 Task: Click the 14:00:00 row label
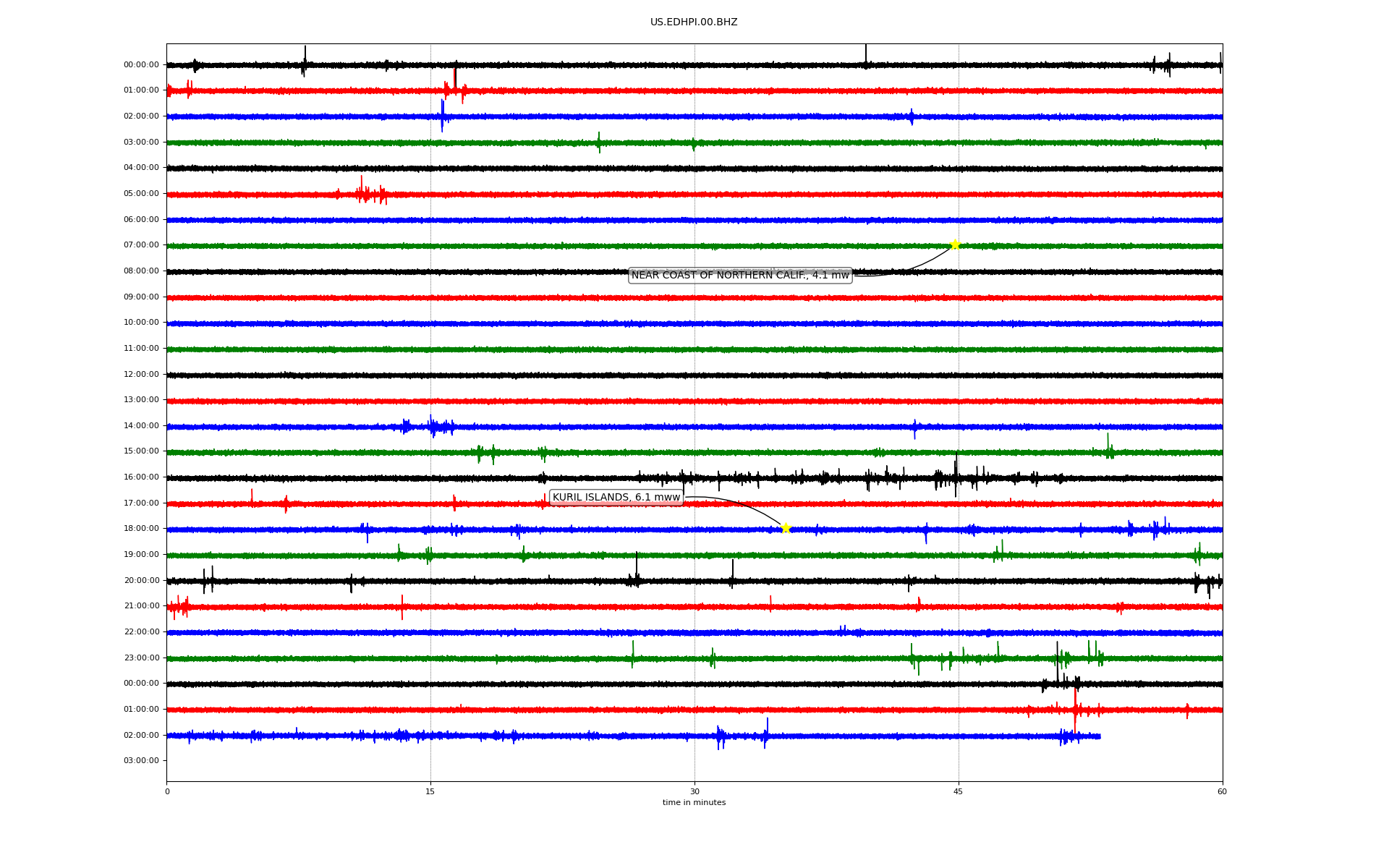[x=141, y=425]
